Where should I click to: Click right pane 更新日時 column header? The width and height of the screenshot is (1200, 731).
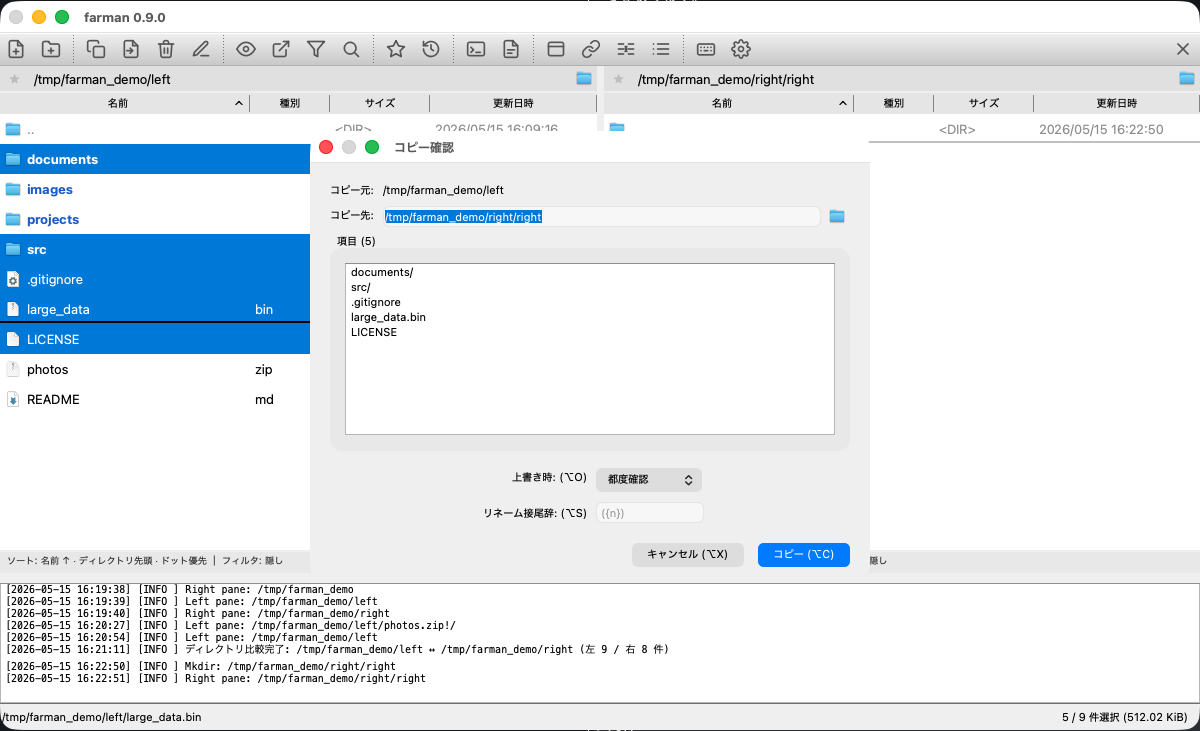click(1116, 103)
